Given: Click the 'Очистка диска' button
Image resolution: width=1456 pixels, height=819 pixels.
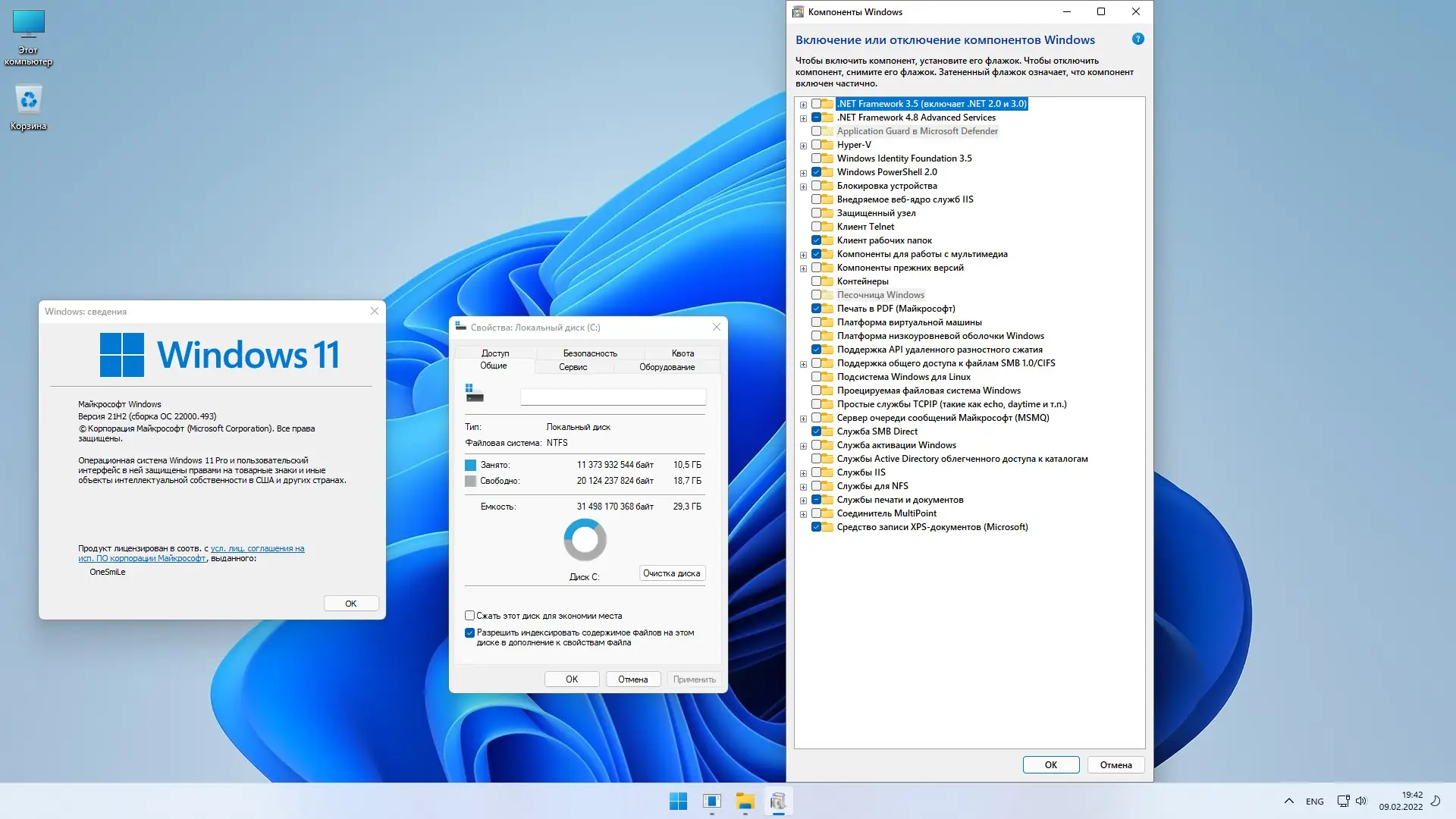Looking at the screenshot, I should point(672,573).
